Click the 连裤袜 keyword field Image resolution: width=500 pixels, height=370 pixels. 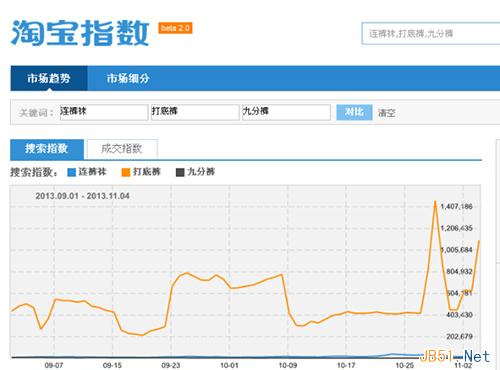coord(104,112)
